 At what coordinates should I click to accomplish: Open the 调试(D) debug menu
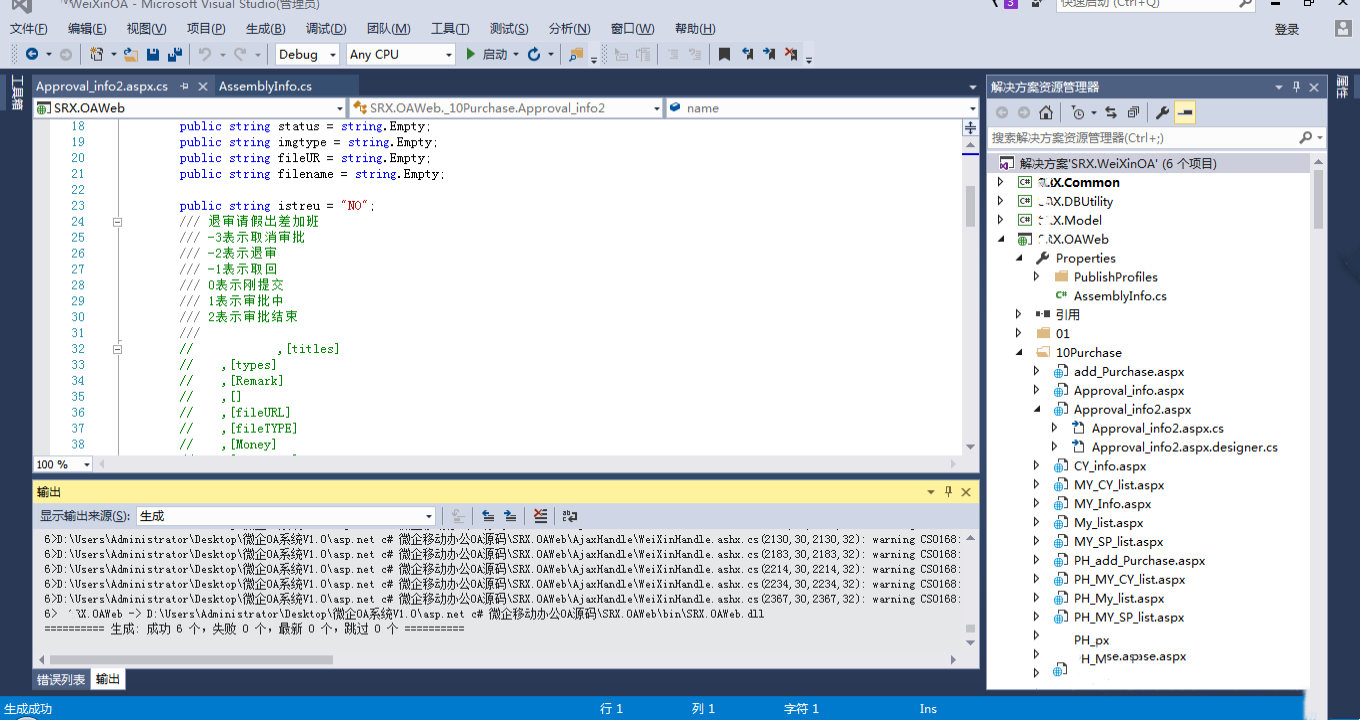326,28
